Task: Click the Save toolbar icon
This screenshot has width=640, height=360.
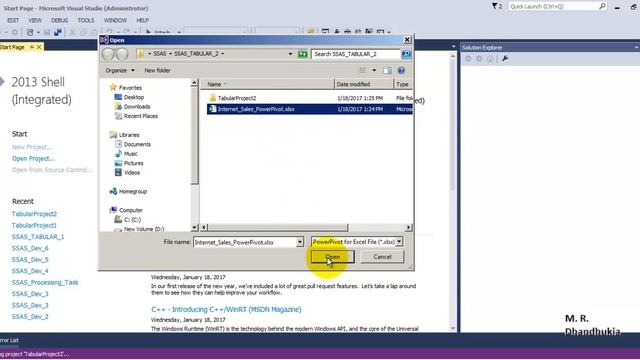Action: click(47, 32)
